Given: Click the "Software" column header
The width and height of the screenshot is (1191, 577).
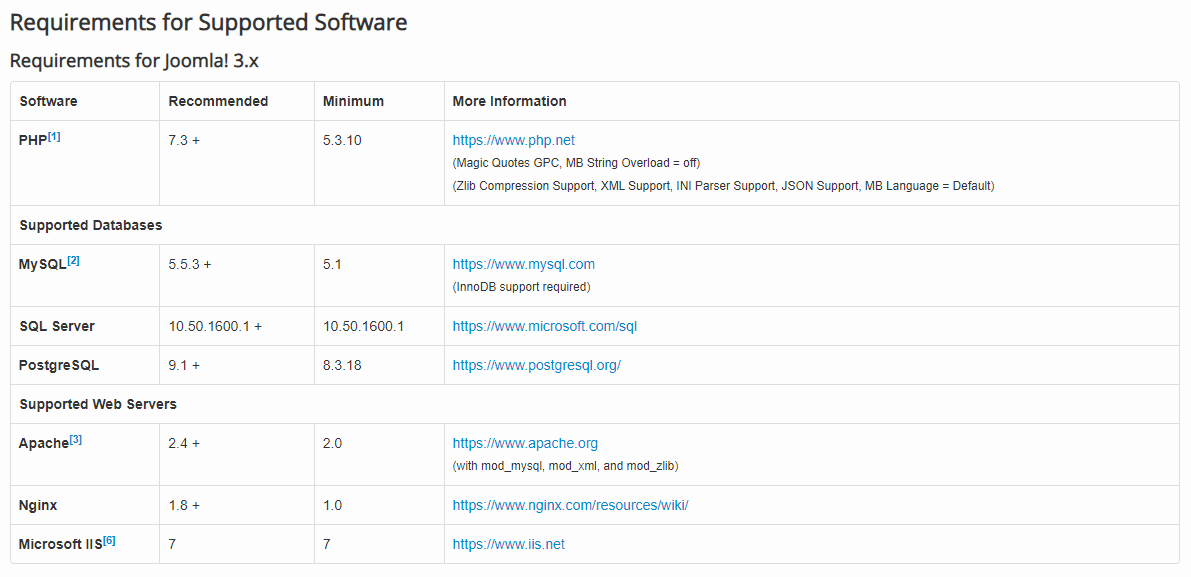Looking at the screenshot, I should click(x=48, y=101).
